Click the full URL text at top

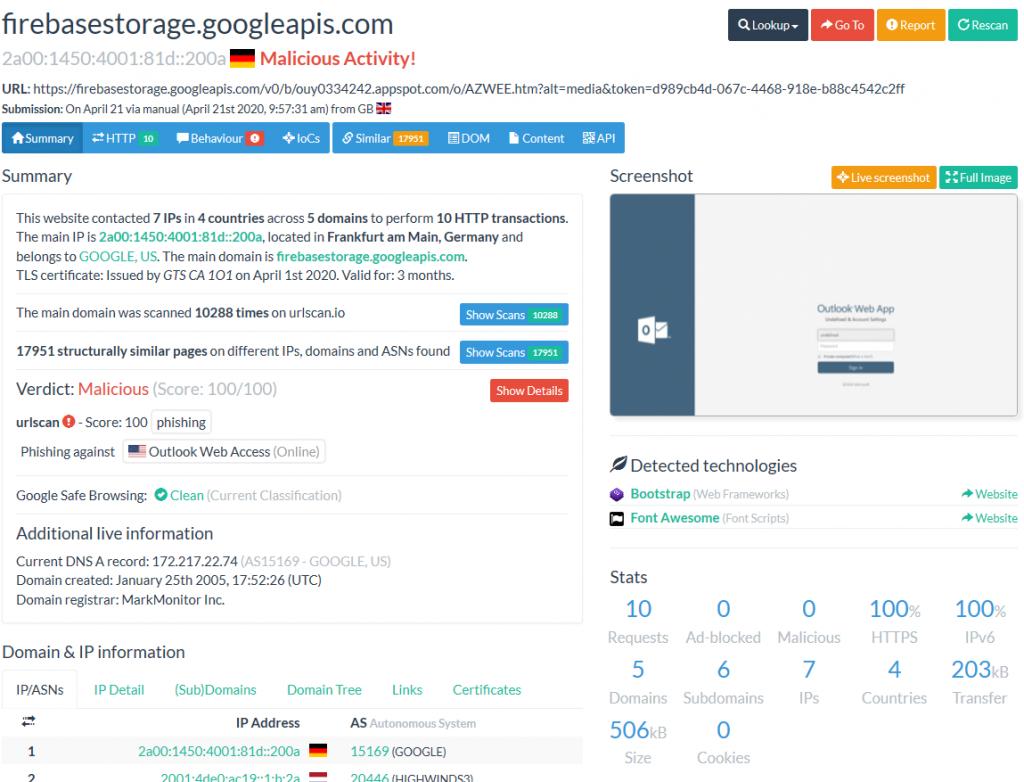[x=469, y=88]
